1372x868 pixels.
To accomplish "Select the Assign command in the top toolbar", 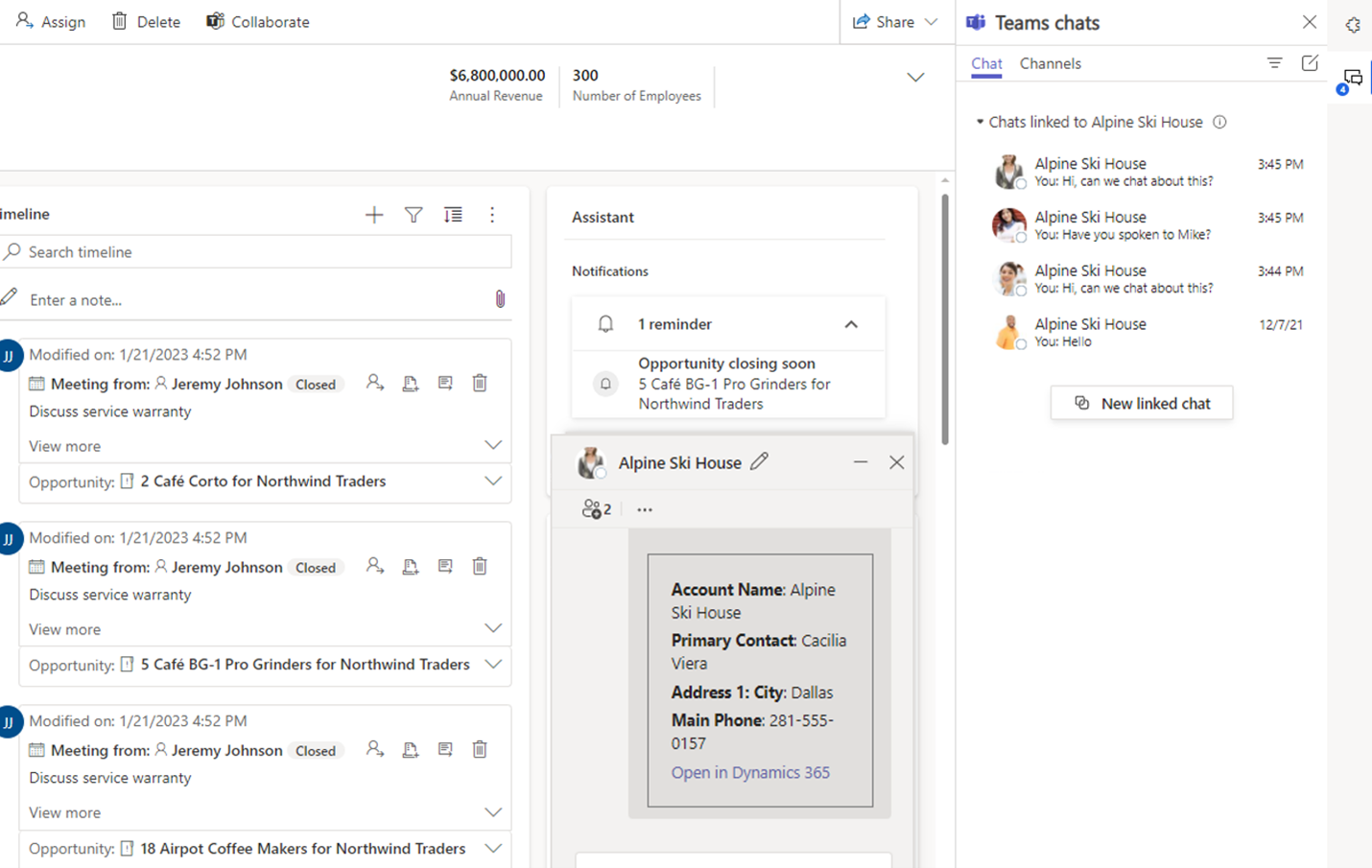I will click(x=50, y=21).
